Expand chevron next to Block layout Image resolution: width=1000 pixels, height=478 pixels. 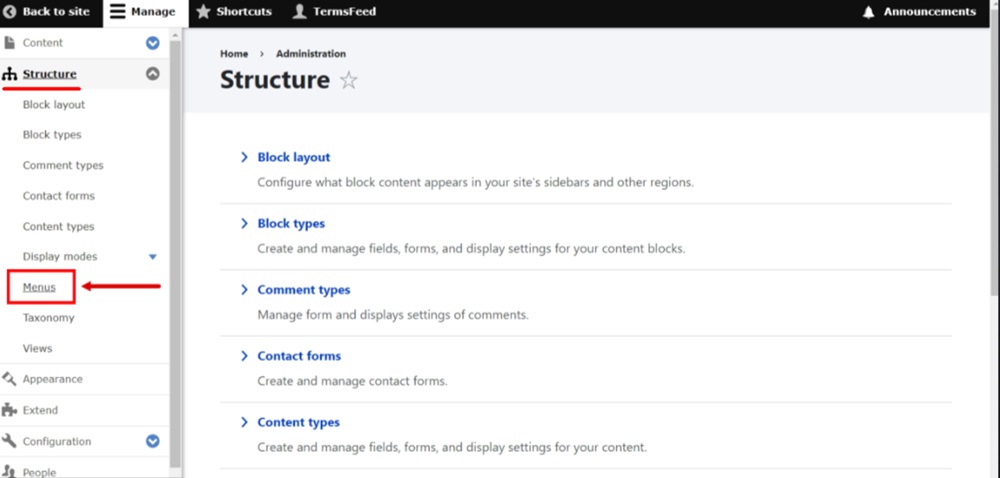pos(244,157)
